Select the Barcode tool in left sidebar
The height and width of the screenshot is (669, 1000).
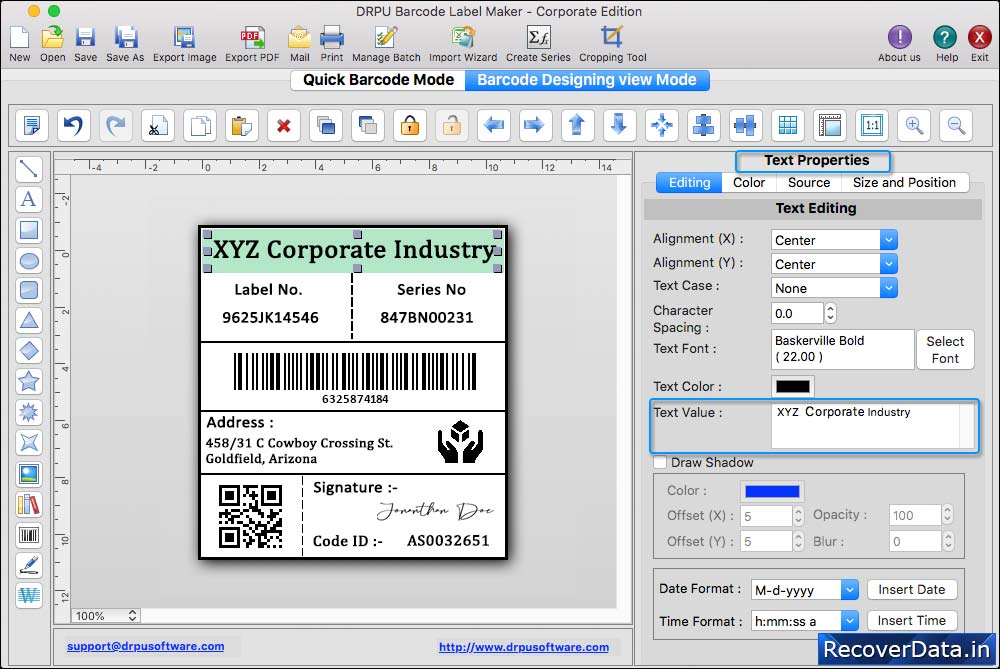29,534
